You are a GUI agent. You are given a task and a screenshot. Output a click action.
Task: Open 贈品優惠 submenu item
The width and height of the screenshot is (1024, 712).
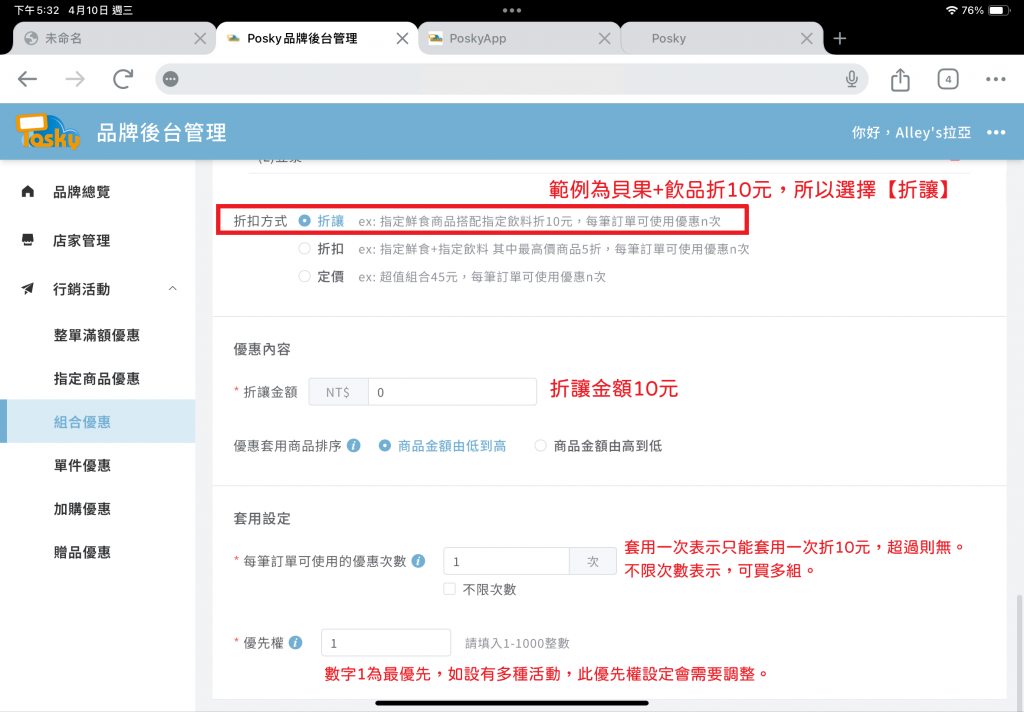(98, 552)
